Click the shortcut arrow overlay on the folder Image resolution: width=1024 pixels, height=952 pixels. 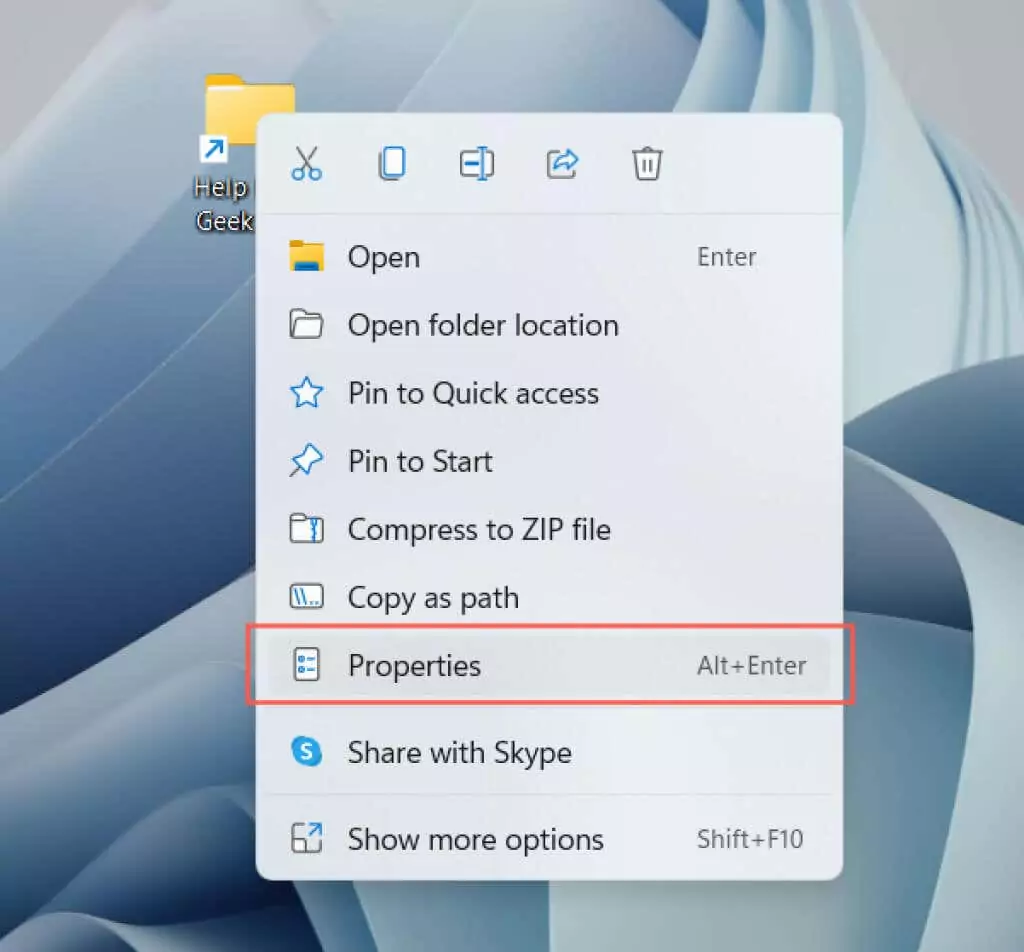(213, 150)
